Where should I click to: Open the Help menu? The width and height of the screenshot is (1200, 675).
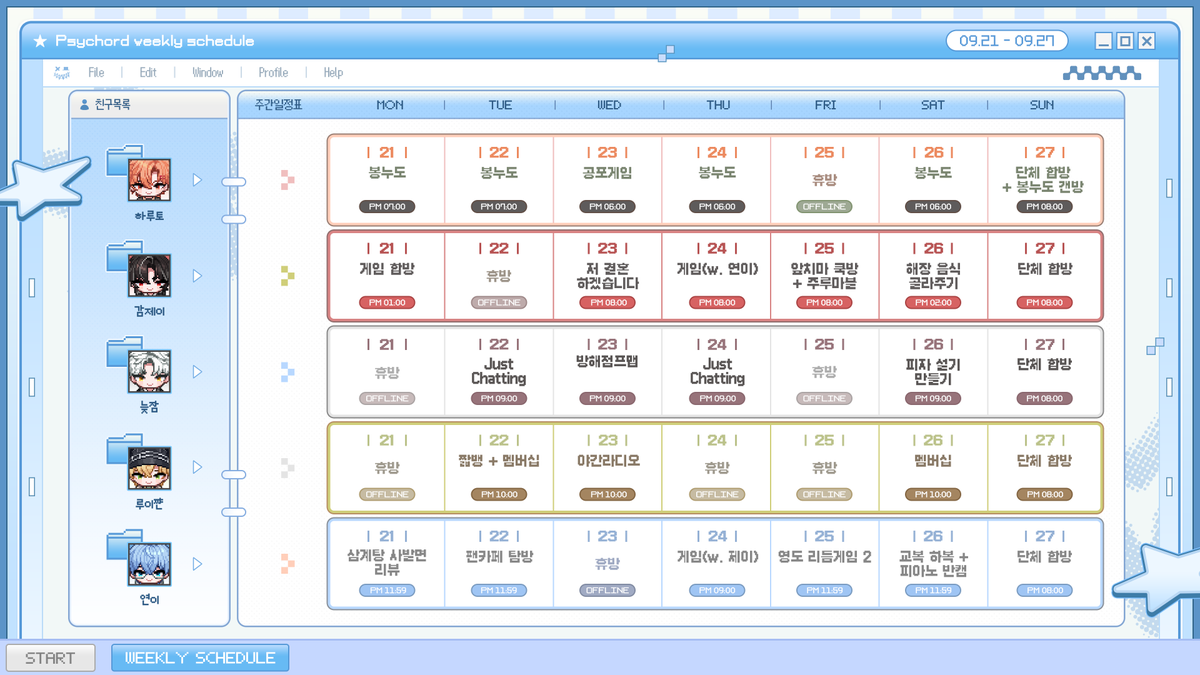point(333,72)
